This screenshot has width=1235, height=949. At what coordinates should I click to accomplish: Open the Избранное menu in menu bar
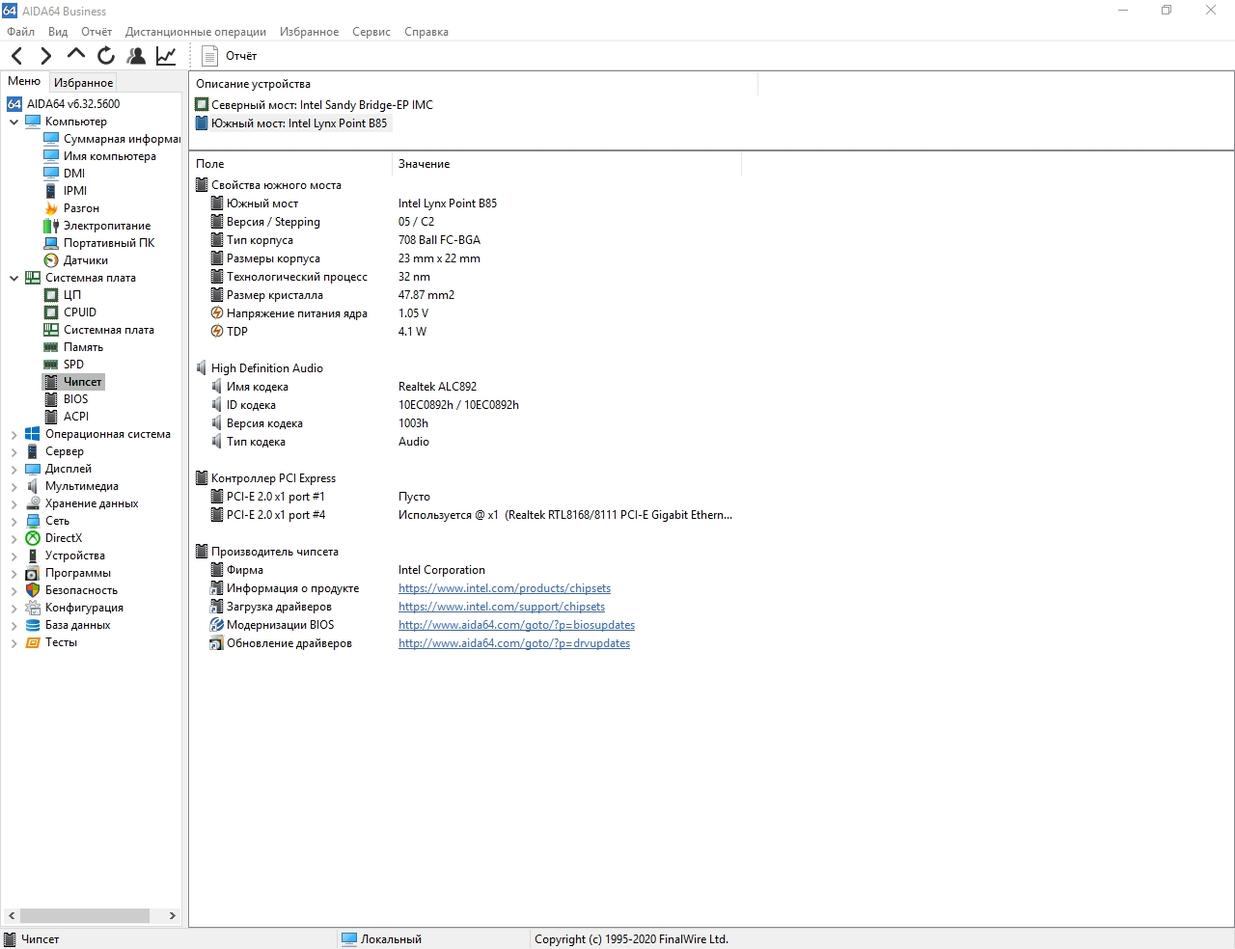coord(309,32)
